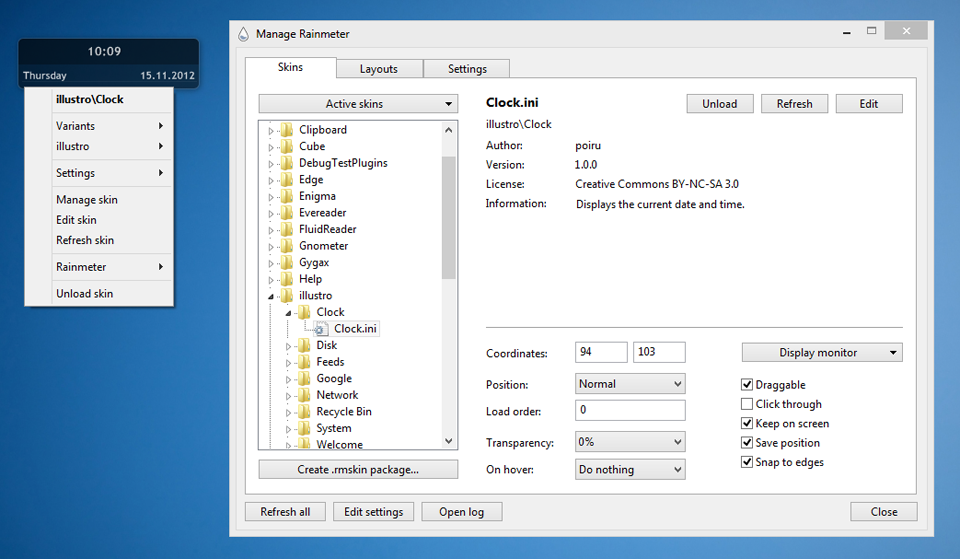Click the Network folder icon
This screenshot has height=559, width=960.
[304, 395]
